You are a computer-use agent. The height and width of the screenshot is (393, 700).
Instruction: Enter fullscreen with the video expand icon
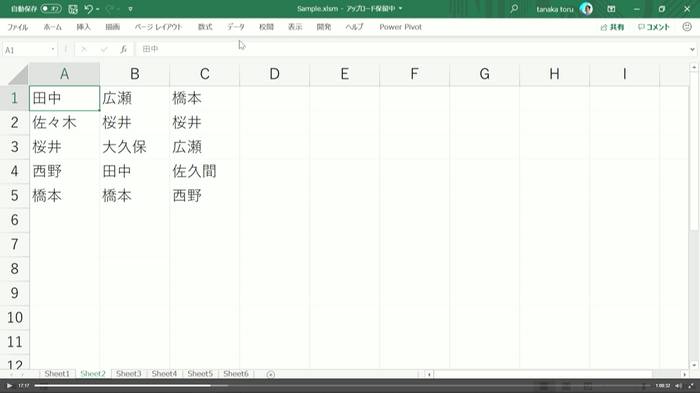pos(692,386)
